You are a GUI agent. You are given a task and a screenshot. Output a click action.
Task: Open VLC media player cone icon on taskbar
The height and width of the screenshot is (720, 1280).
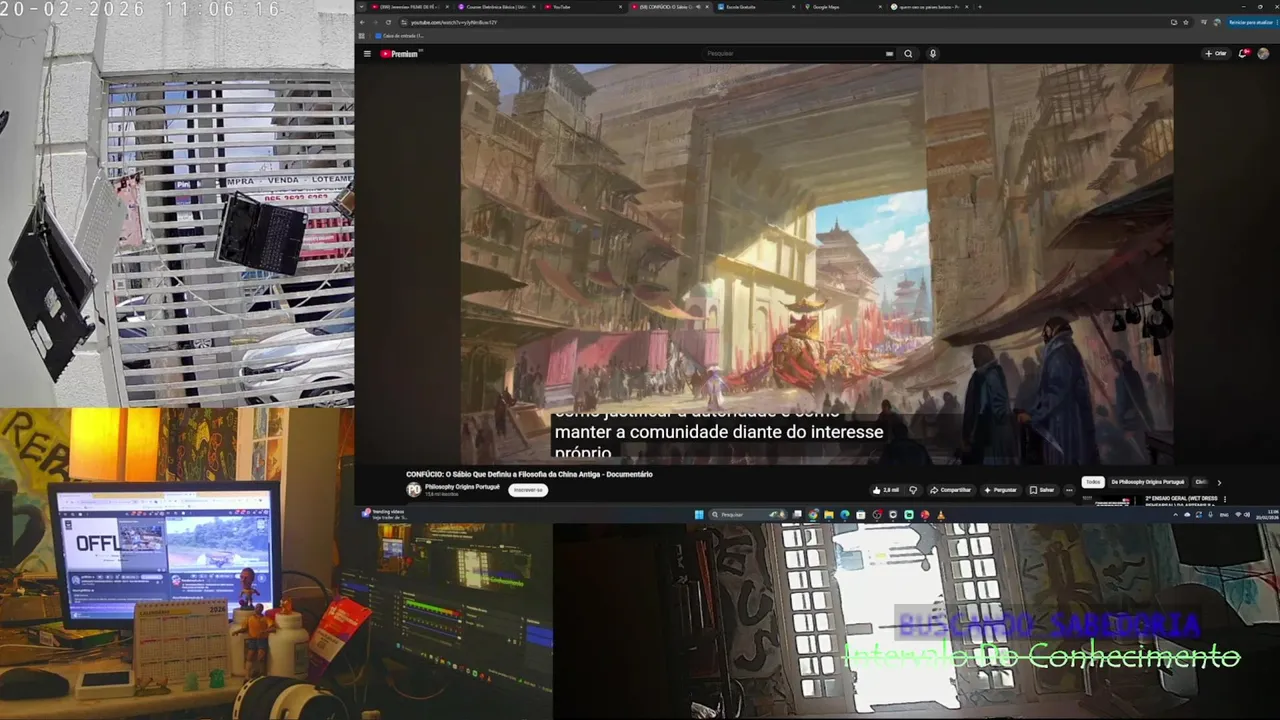click(941, 514)
